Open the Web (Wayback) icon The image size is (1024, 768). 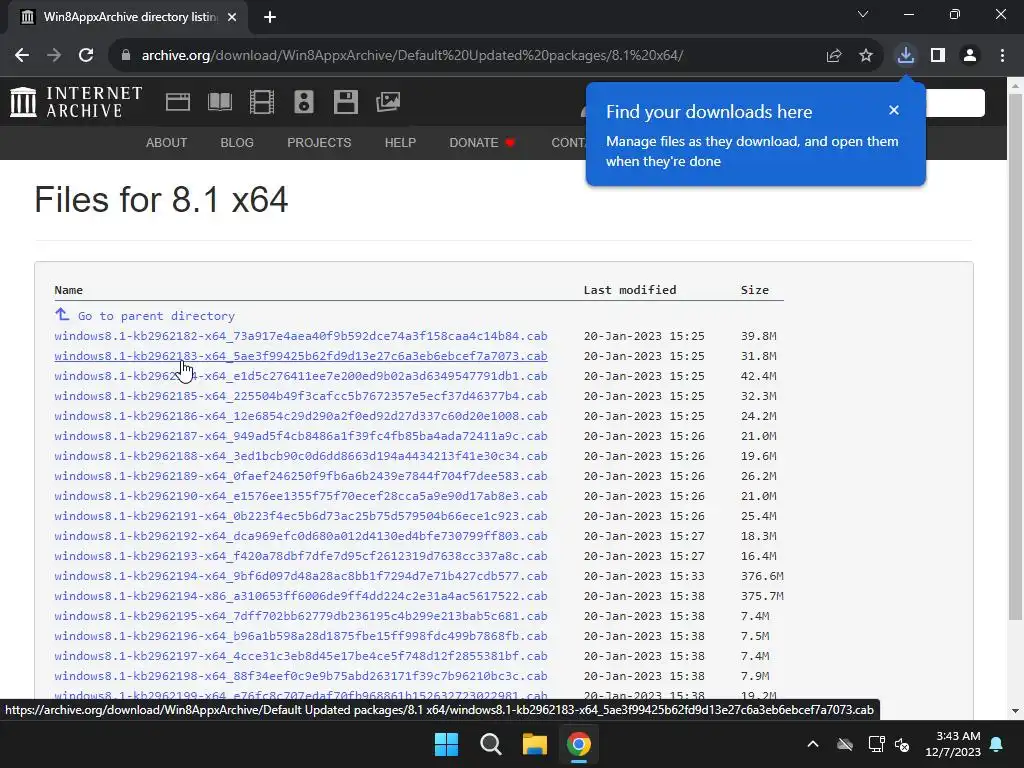(x=178, y=102)
